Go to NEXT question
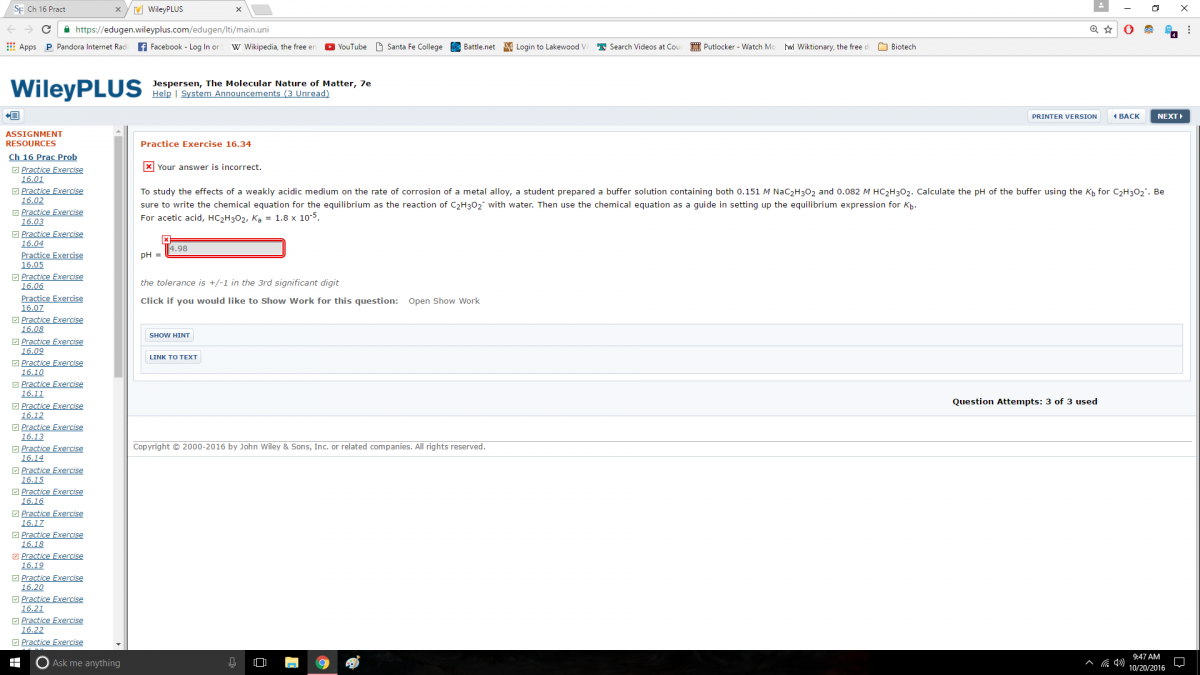 tap(1169, 116)
